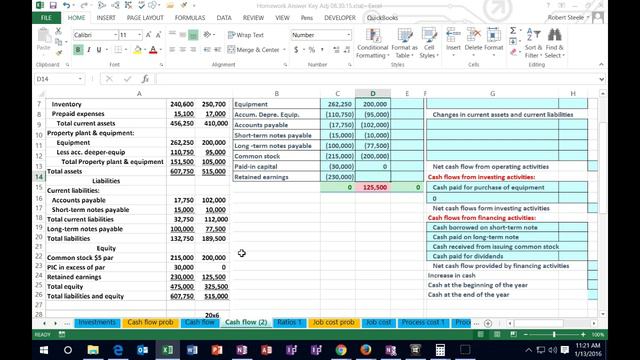Click Cell Styles button
Screen dimensions: 640x360
(x=429, y=43)
